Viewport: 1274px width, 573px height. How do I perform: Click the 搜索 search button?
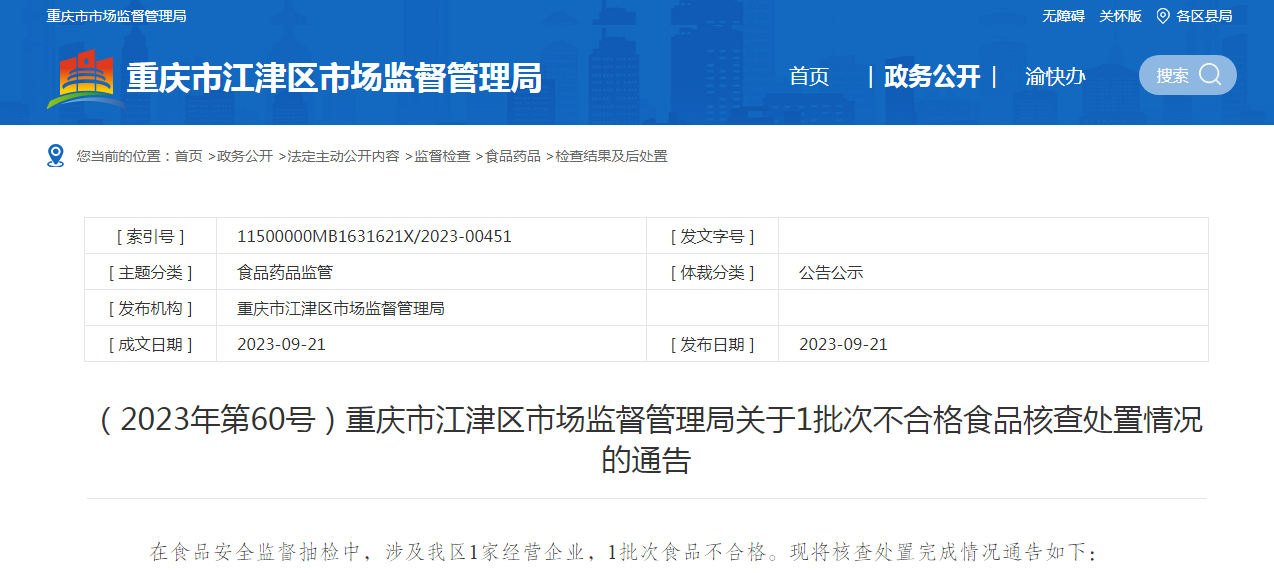(1188, 75)
